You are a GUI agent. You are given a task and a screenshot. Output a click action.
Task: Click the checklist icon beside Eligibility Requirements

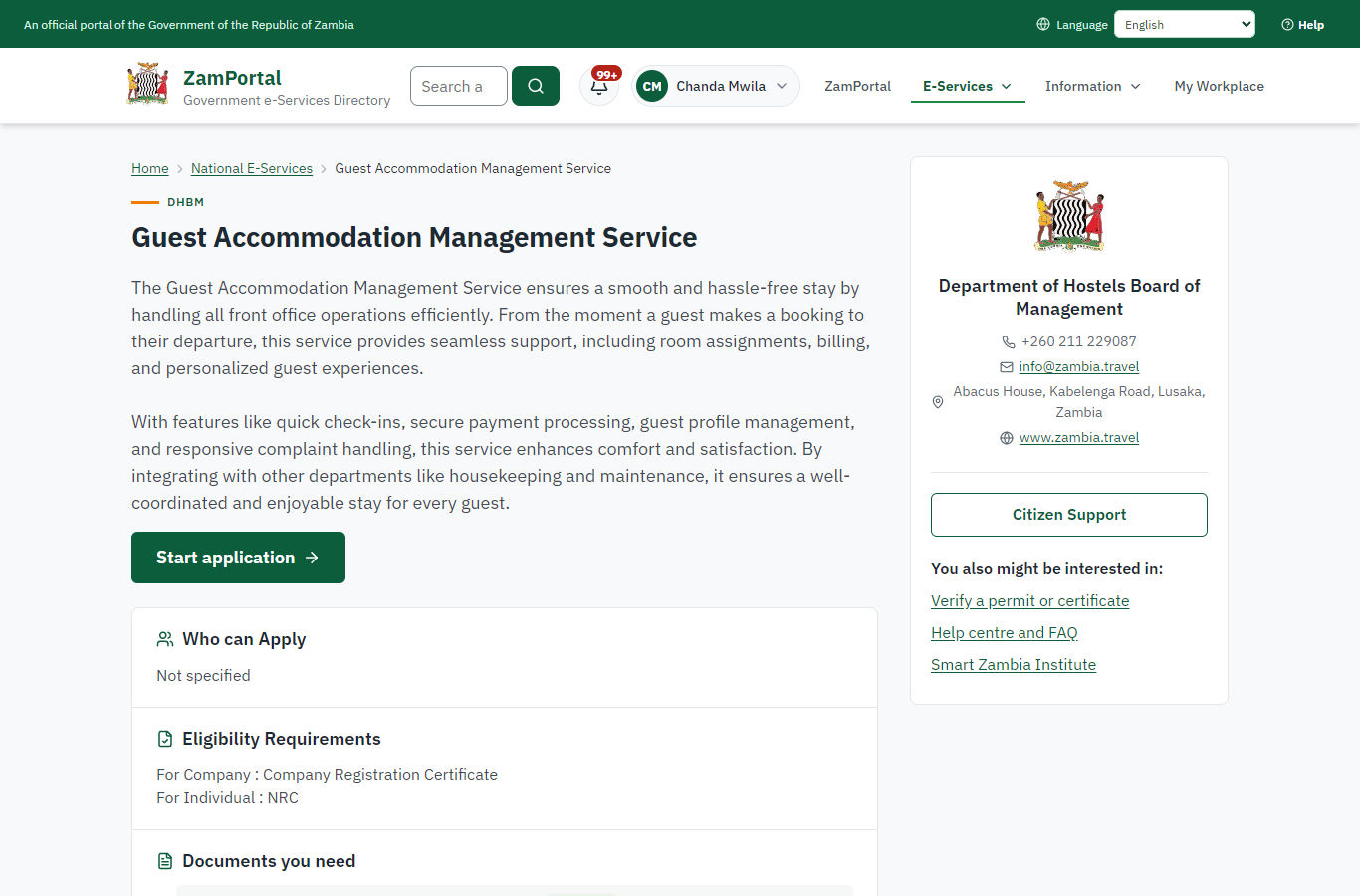[165, 739]
